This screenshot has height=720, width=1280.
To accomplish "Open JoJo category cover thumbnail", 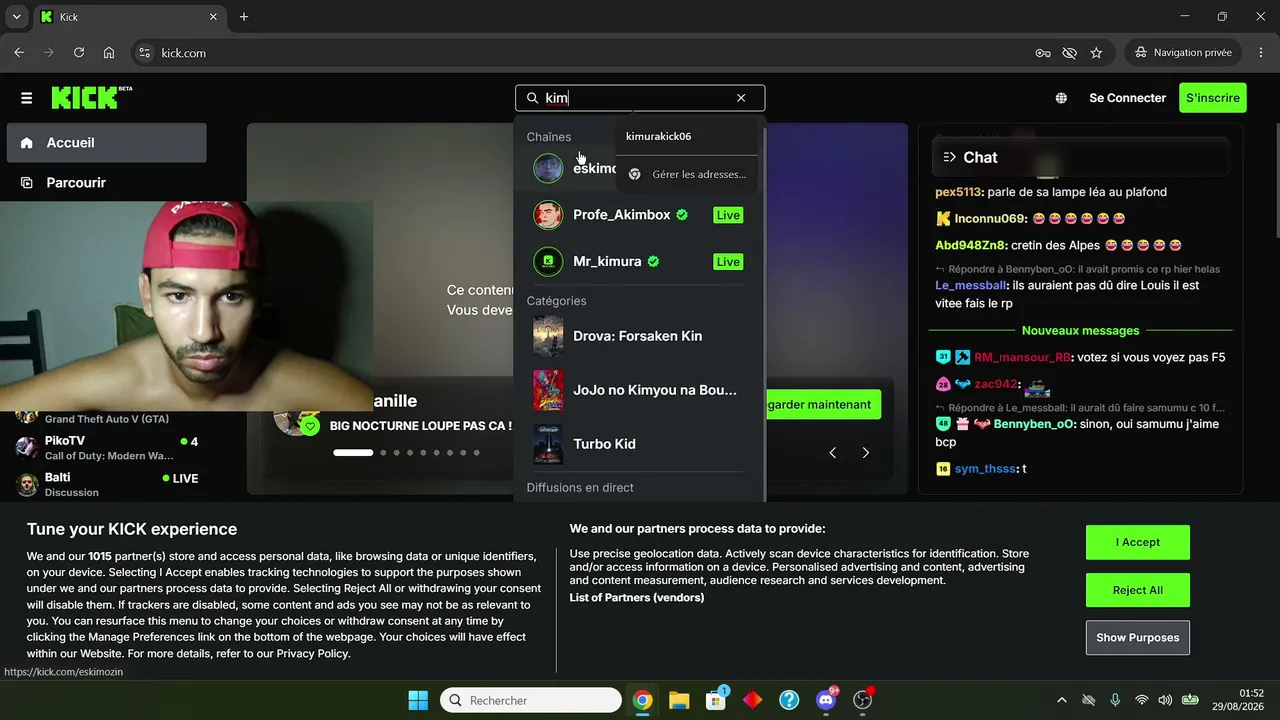I will (x=548, y=390).
